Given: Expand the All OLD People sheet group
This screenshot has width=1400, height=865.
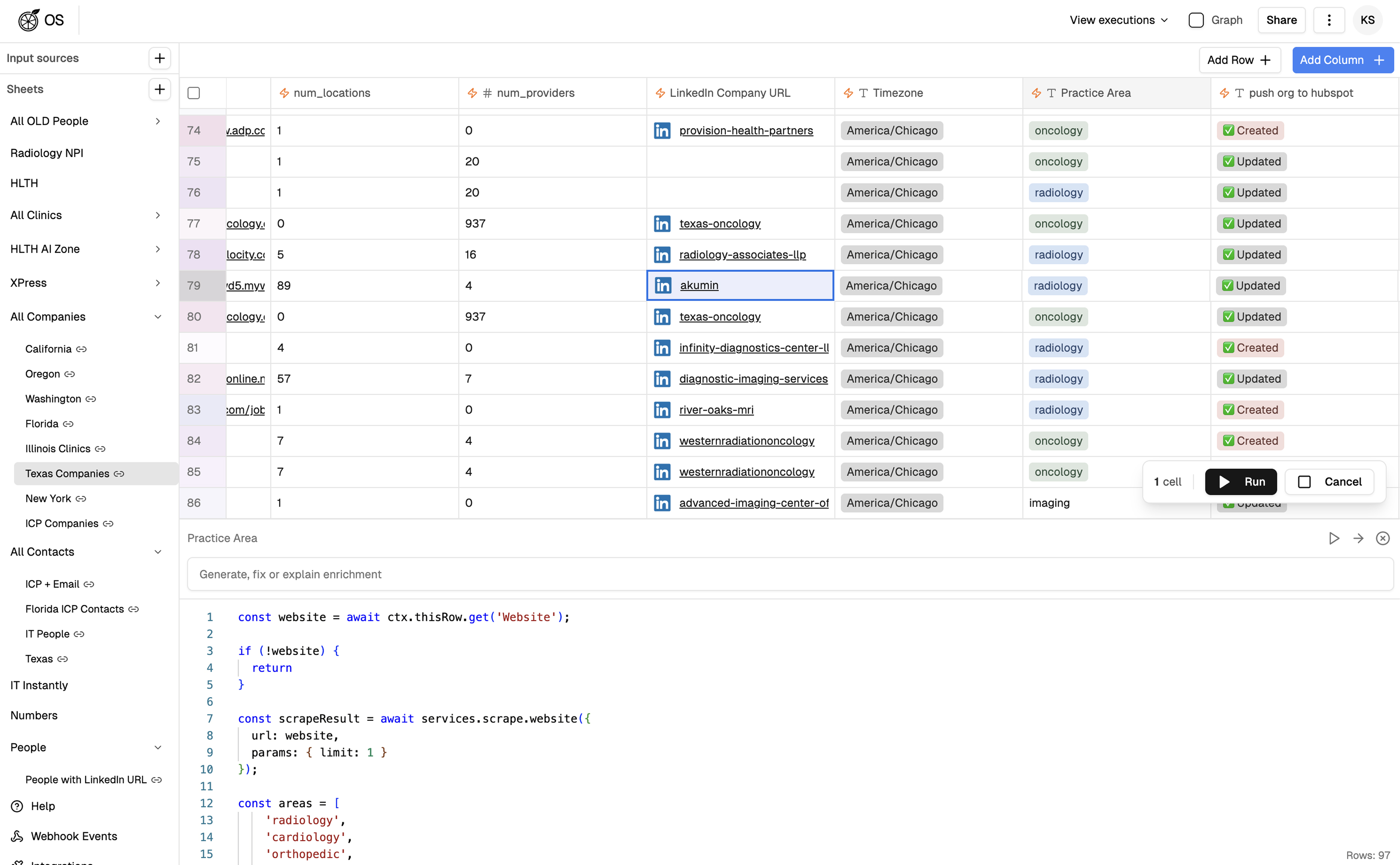Looking at the screenshot, I should tap(158, 121).
